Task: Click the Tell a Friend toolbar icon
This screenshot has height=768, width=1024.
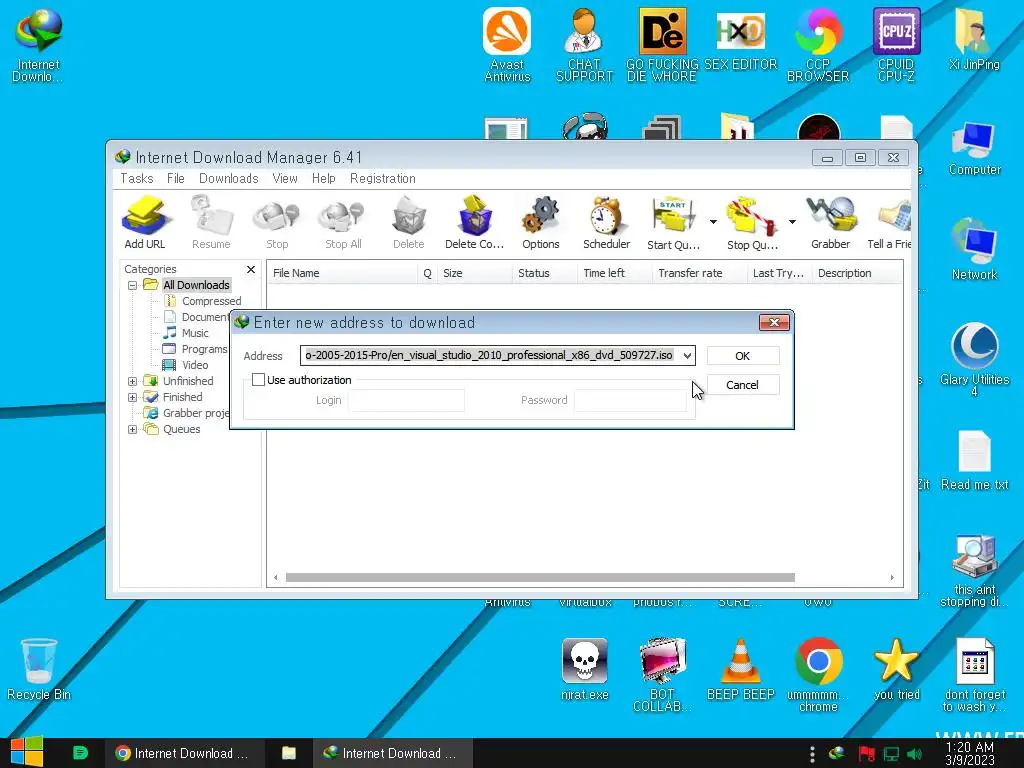Action: 889,222
